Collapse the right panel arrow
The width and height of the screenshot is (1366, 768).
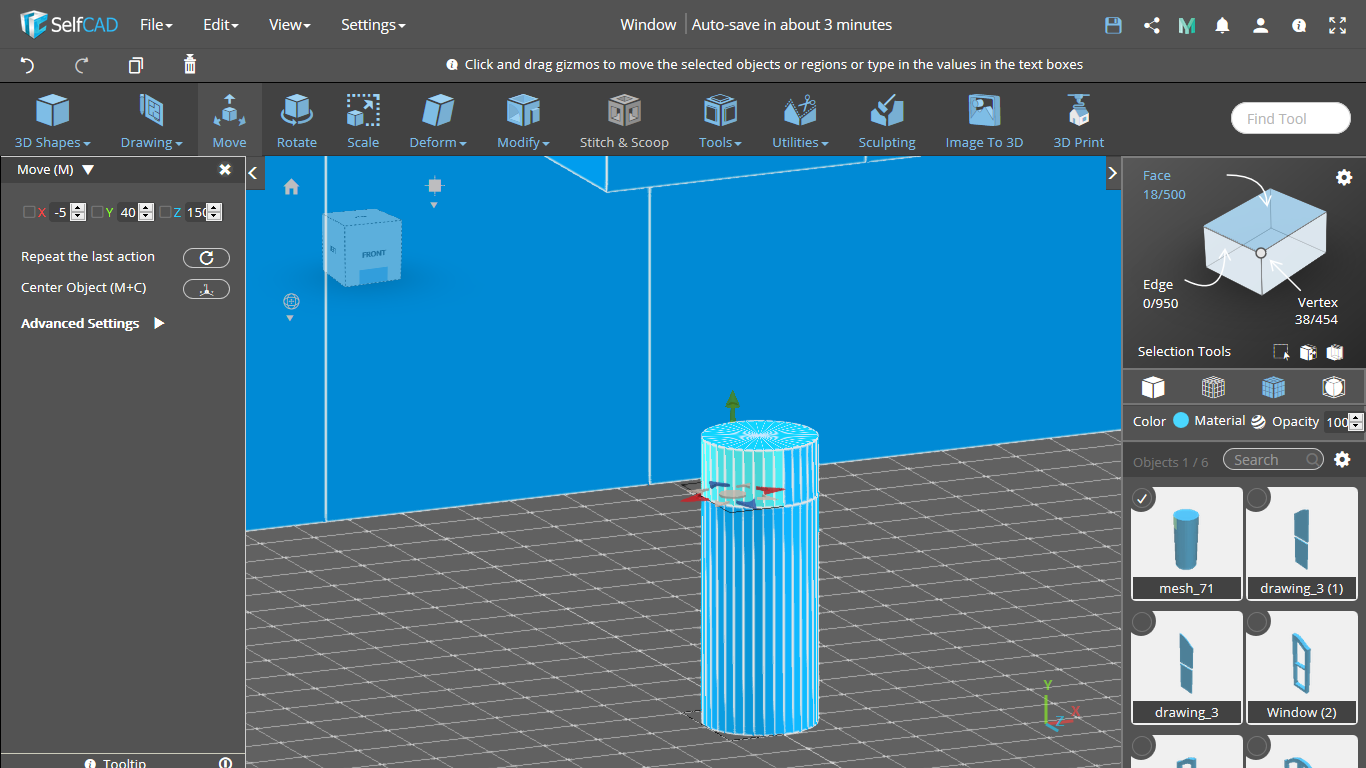coord(1113,173)
